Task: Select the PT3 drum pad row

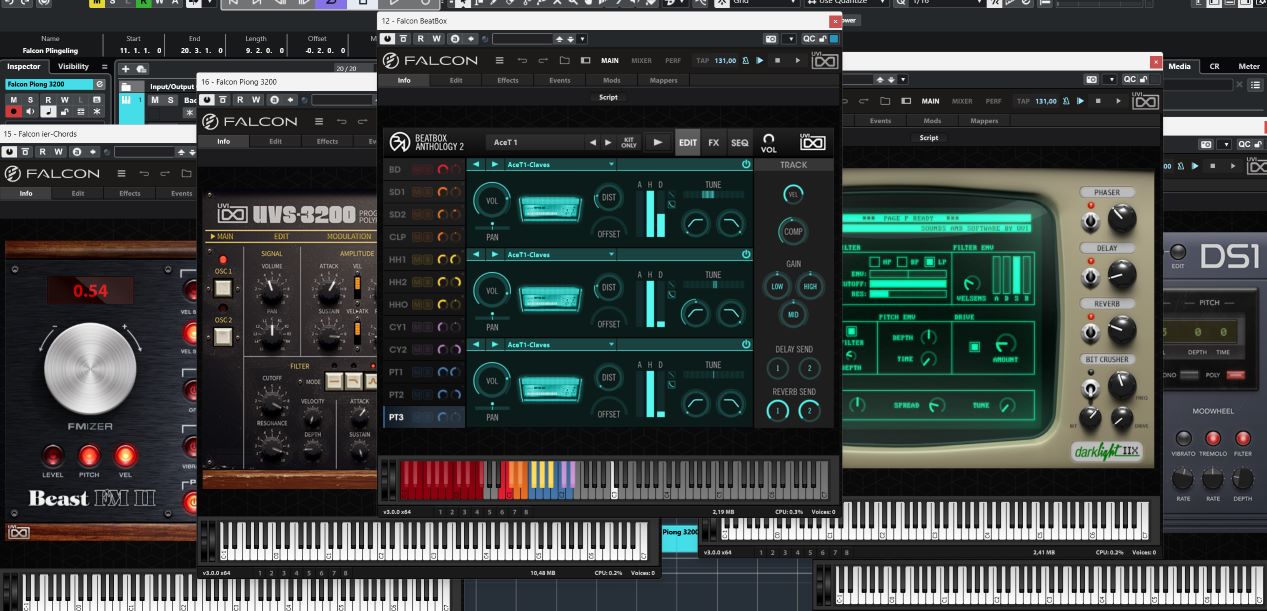Action: coord(424,417)
